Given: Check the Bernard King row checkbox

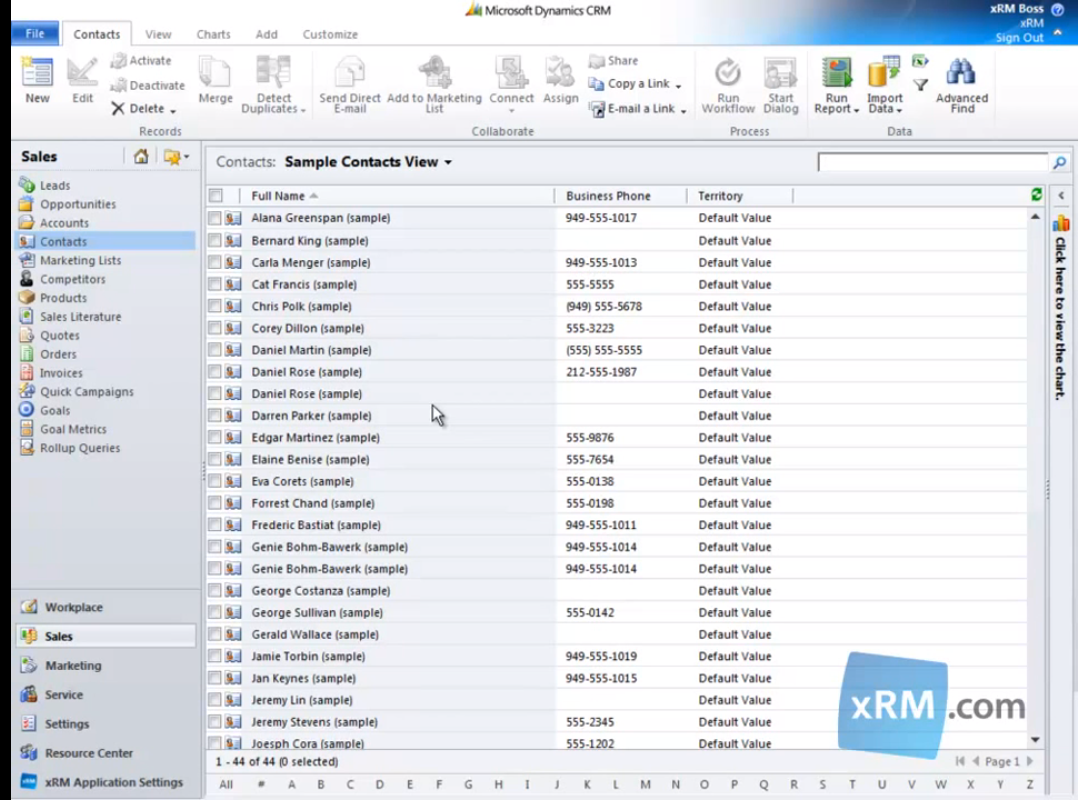Looking at the screenshot, I should [x=215, y=241].
